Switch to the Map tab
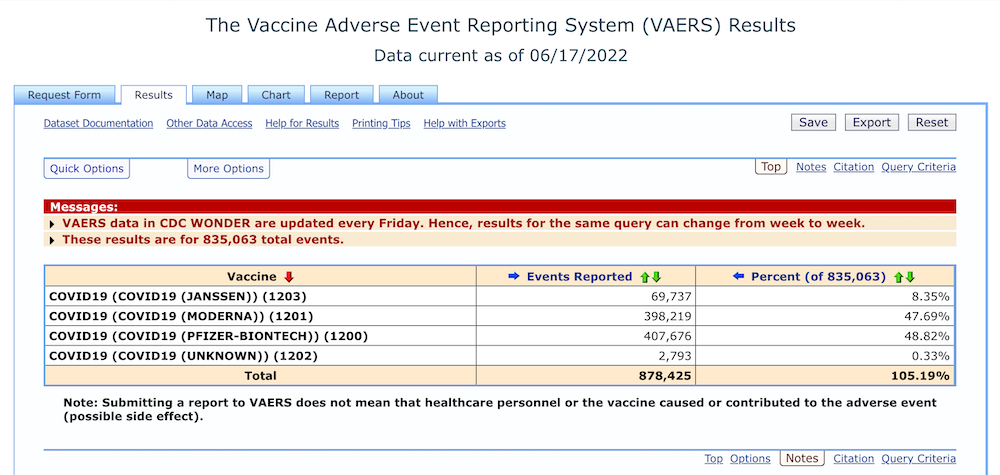 tap(217, 95)
